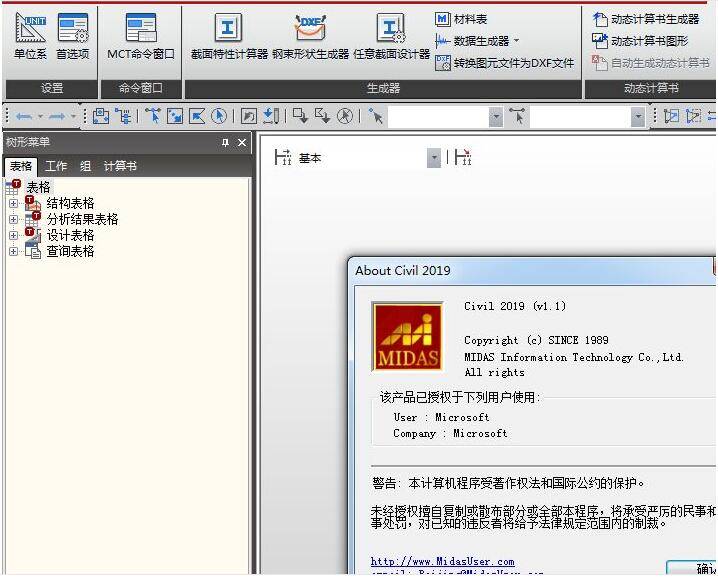
Task: Click the blue forward arrow in toolbar
Action: pyautogui.click(x=57, y=117)
